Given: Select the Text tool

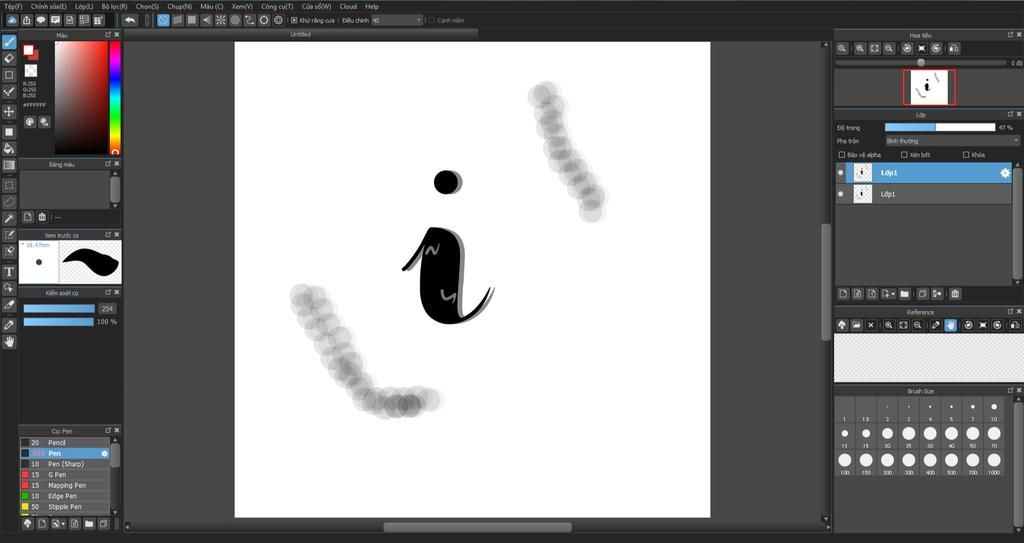Looking at the screenshot, I should (x=9, y=271).
